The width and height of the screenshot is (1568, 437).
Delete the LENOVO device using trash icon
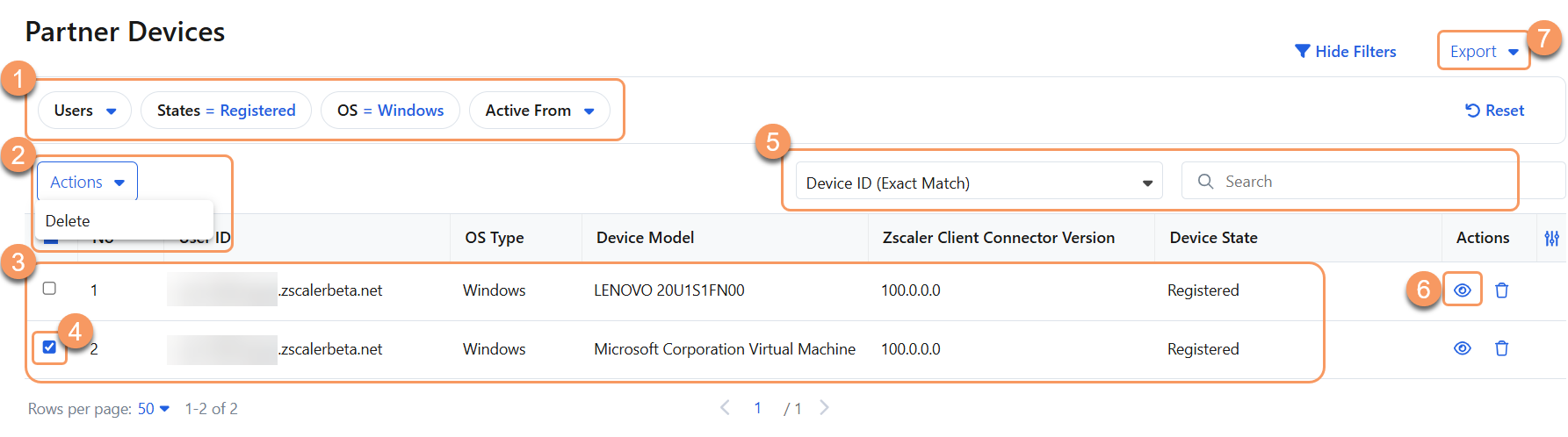(1501, 290)
